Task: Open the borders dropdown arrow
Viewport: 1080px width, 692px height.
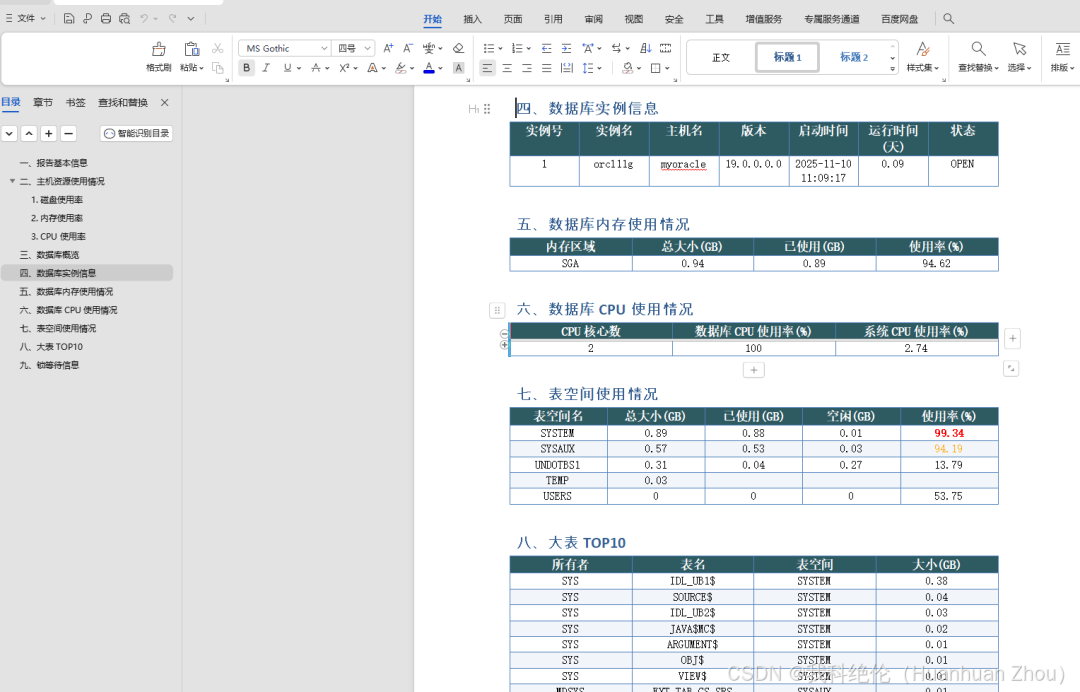Action: click(667, 67)
